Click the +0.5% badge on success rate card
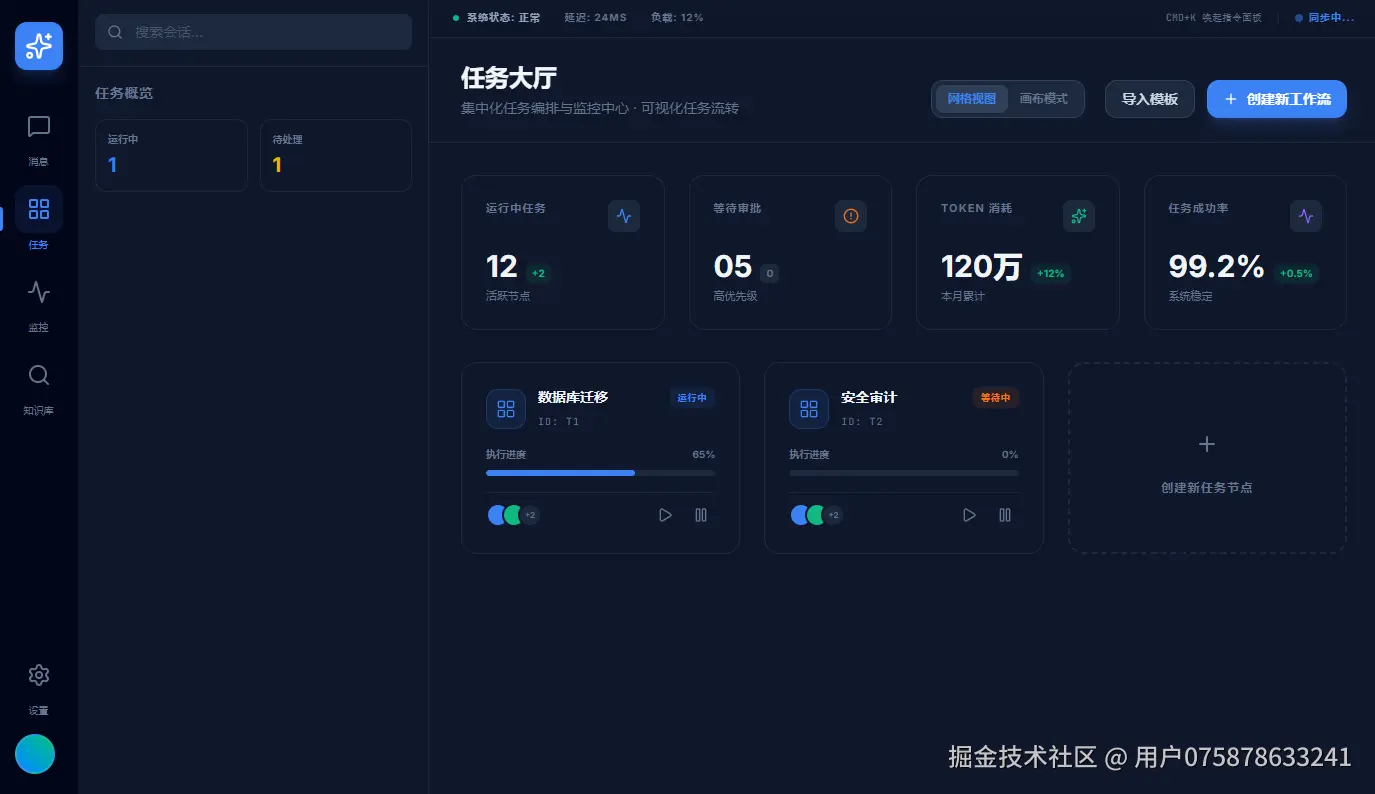 tap(1297, 273)
